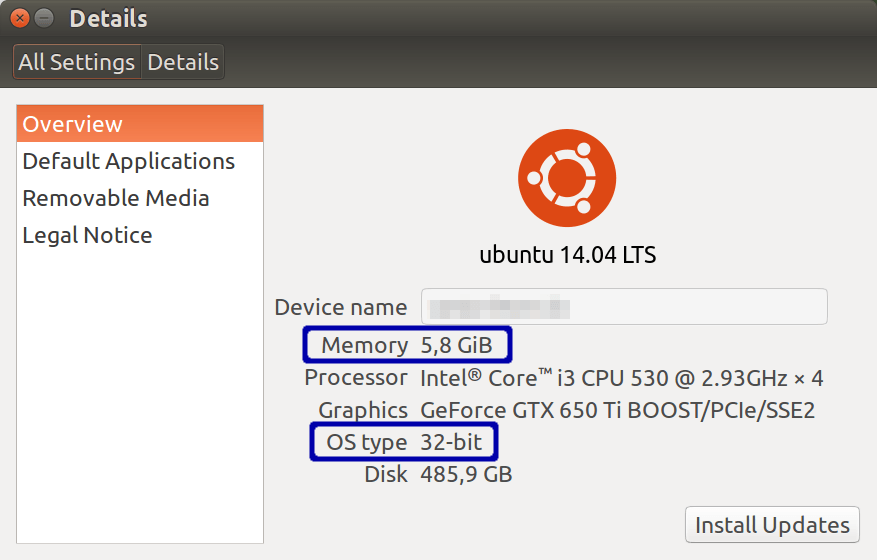
Task: Click the Details toolbar button
Action: coord(183,62)
